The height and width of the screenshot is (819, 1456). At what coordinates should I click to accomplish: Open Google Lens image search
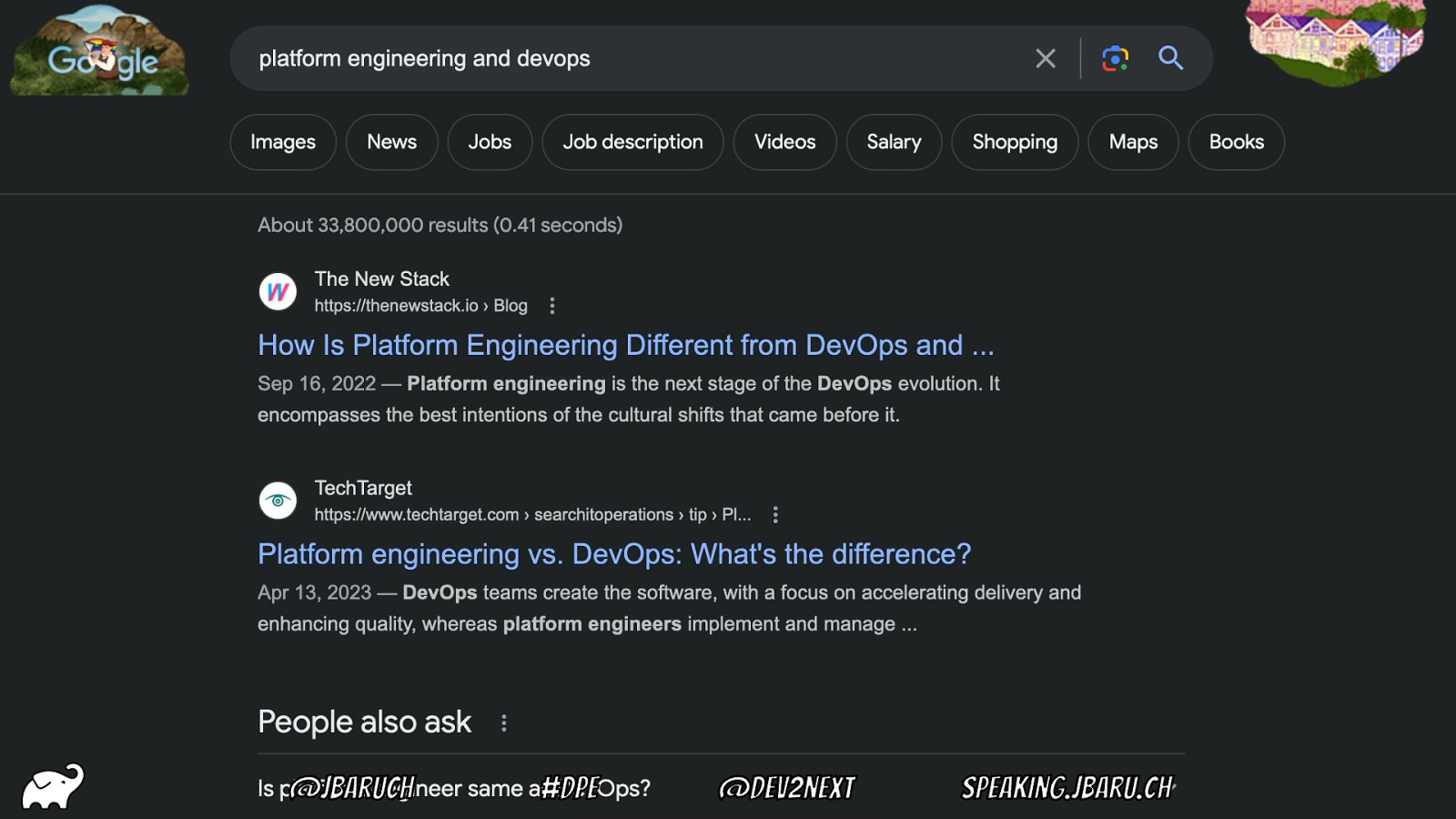tap(1115, 59)
